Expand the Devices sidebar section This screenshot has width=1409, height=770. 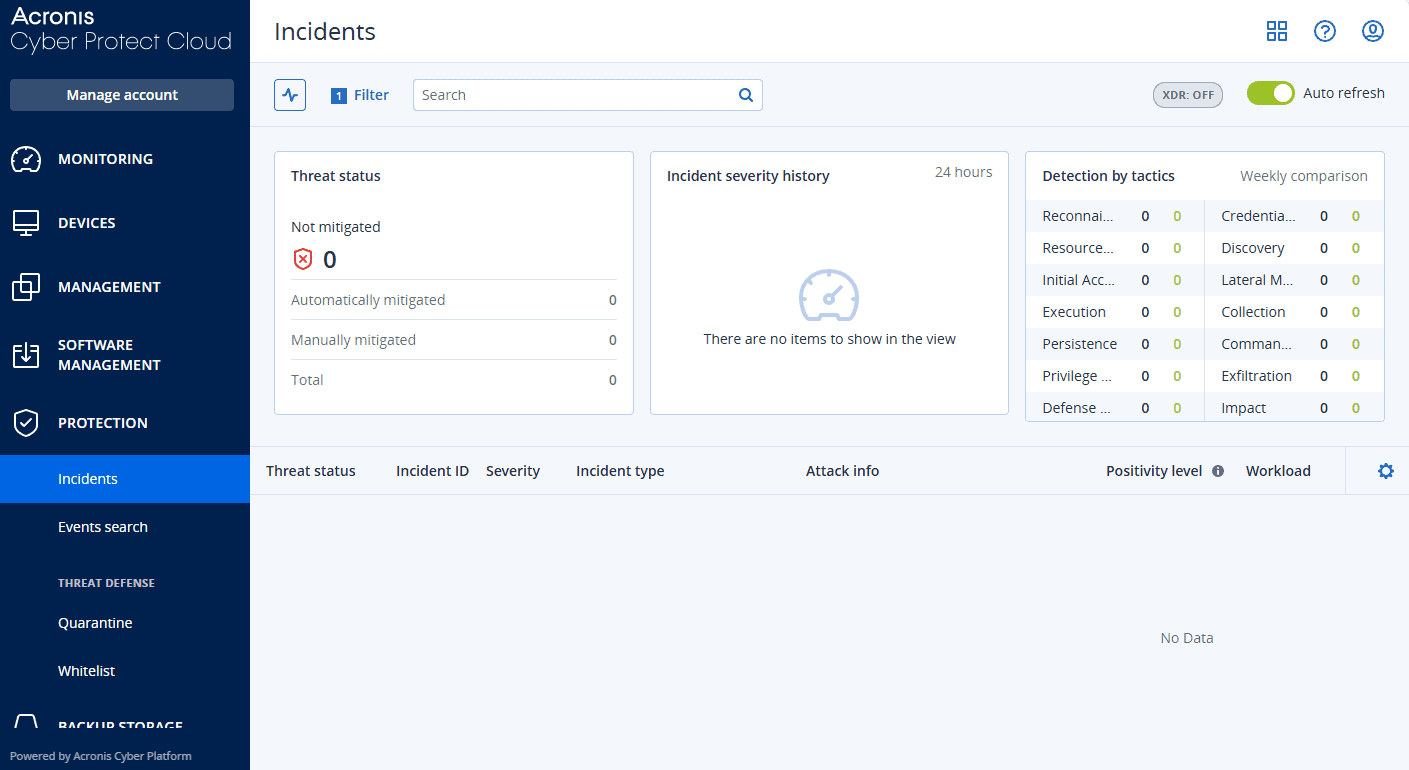coord(87,223)
